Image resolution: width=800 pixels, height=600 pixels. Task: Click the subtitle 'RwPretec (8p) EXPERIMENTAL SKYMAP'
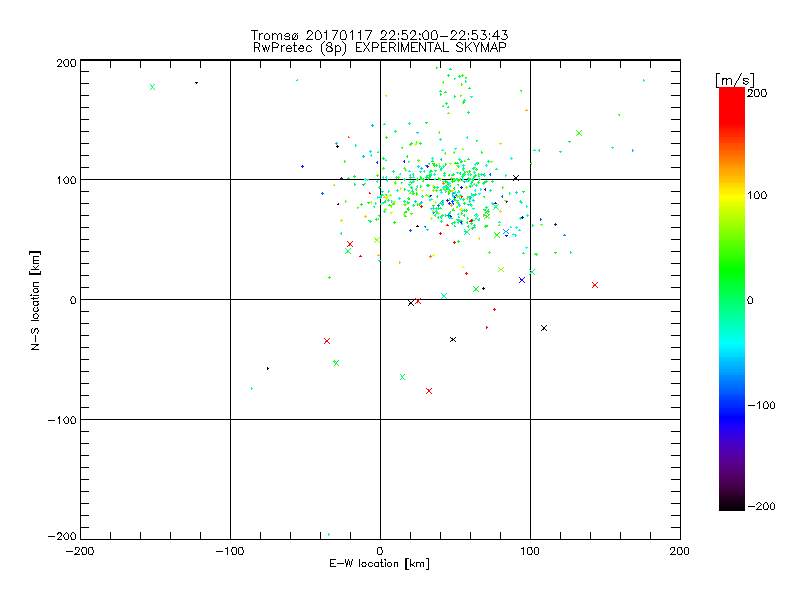coord(380,47)
